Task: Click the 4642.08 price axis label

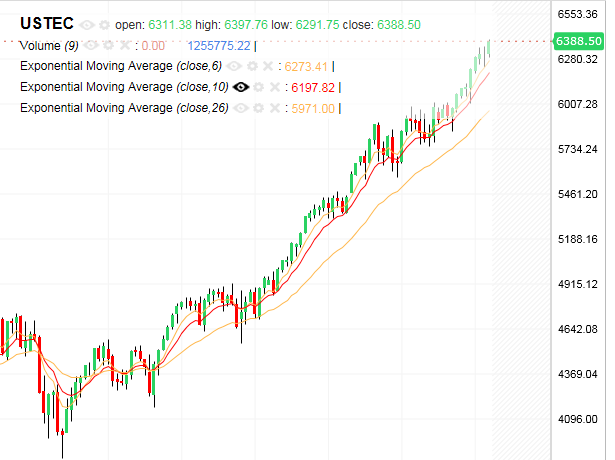Action: (x=578, y=329)
